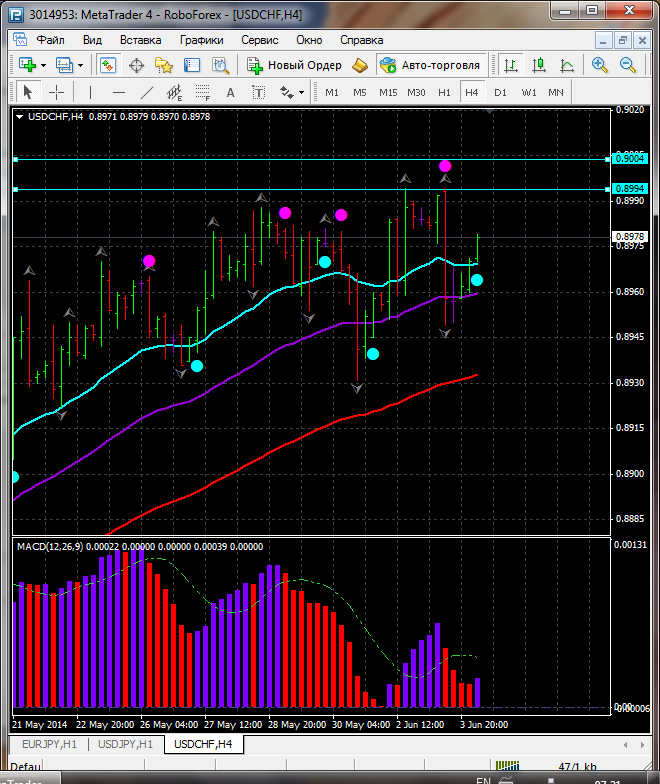Switch to the EURJPY,H1 chart tab
The image size is (660, 784).
coord(47,744)
